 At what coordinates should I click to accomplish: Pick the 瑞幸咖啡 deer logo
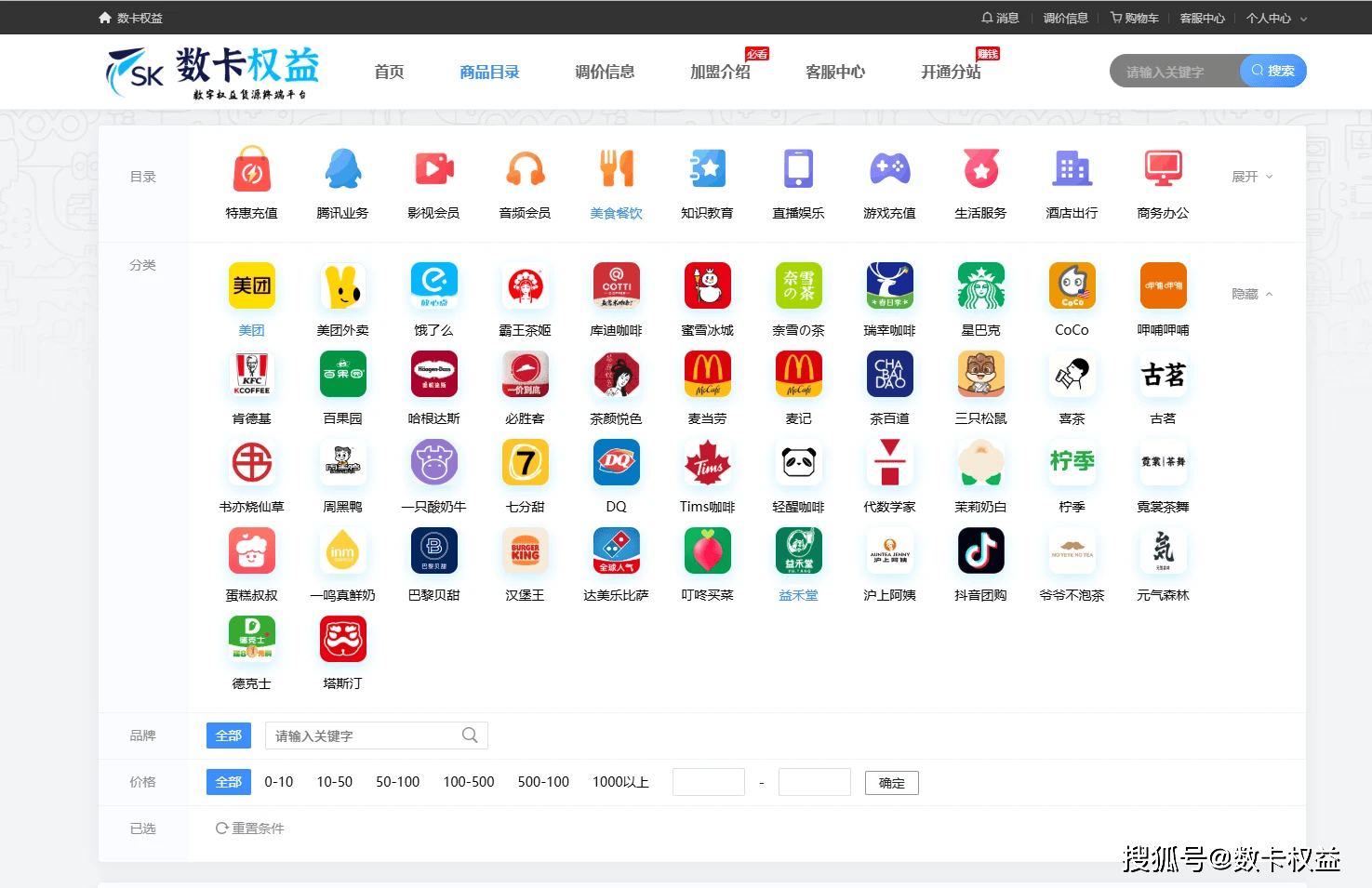[889, 285]
